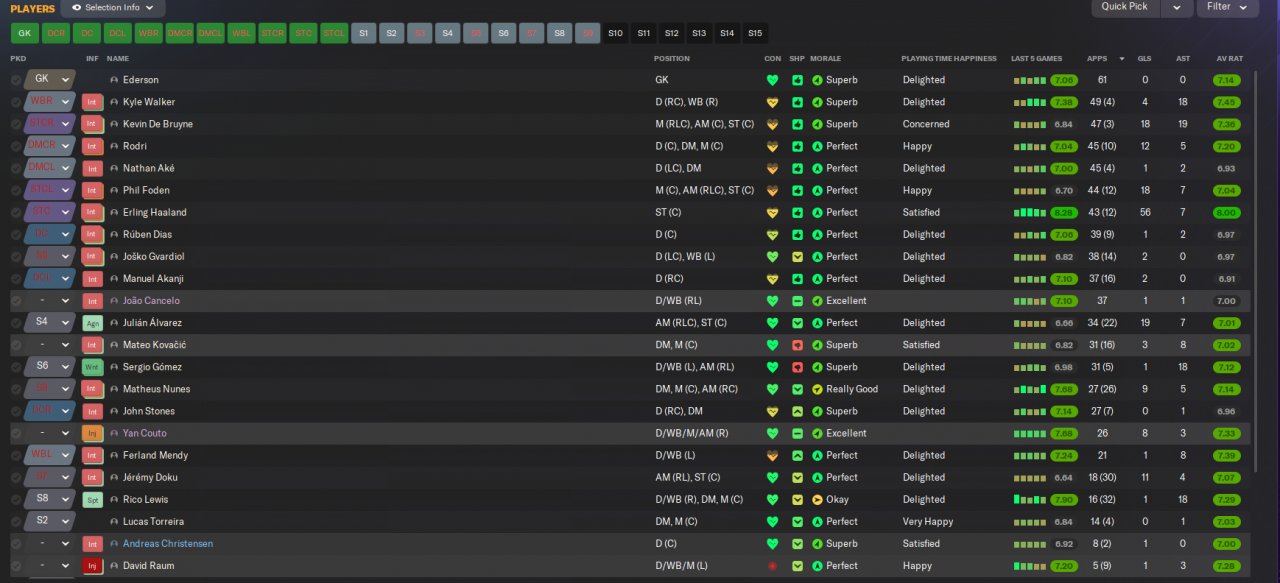
Task: Select the DMCR position slot tab
Action: 179,33
